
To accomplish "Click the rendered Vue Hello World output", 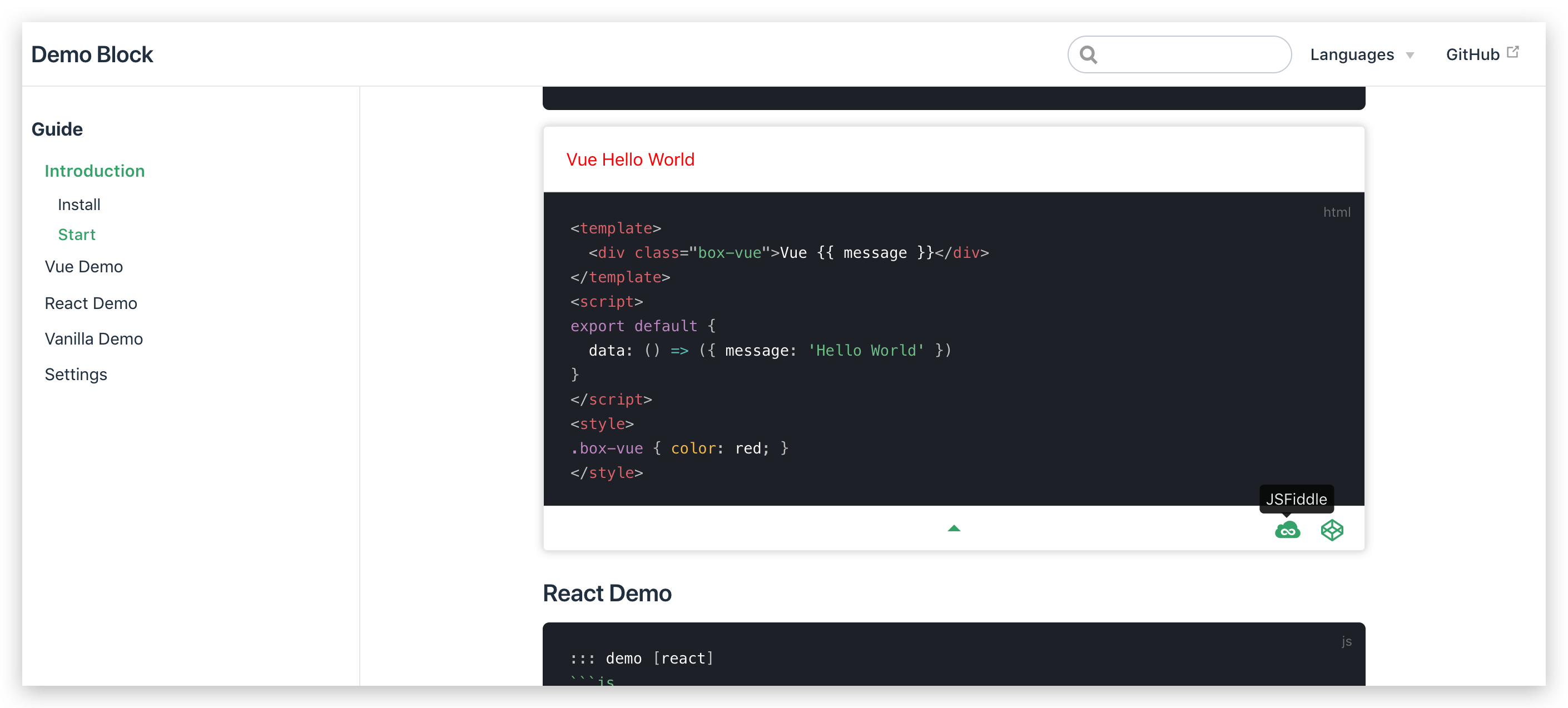I will click(x=630, y=159).
